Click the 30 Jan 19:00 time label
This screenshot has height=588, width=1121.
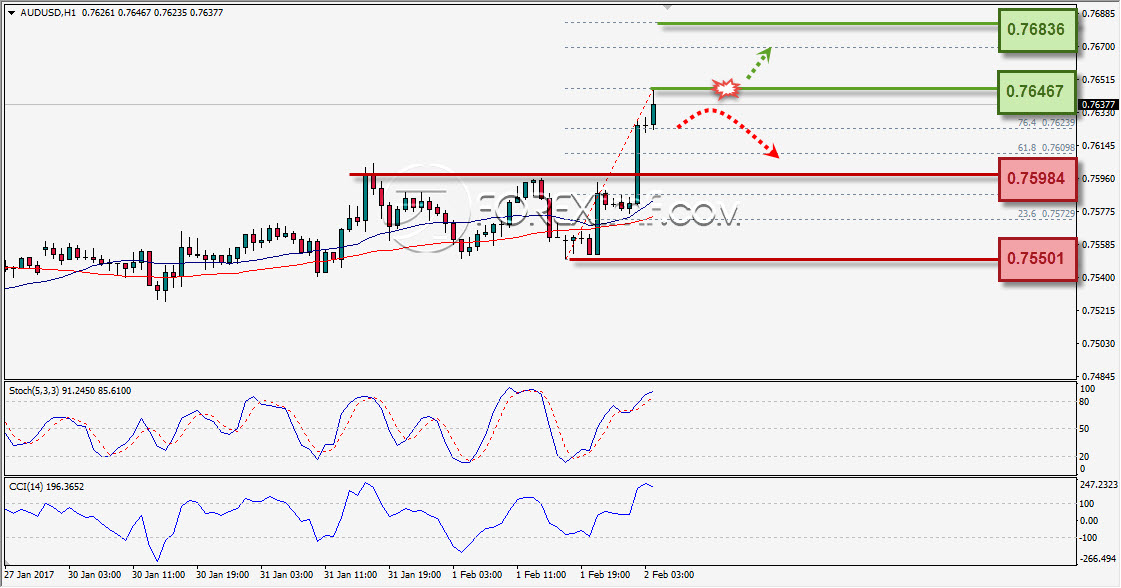click(x=222, y=574)
